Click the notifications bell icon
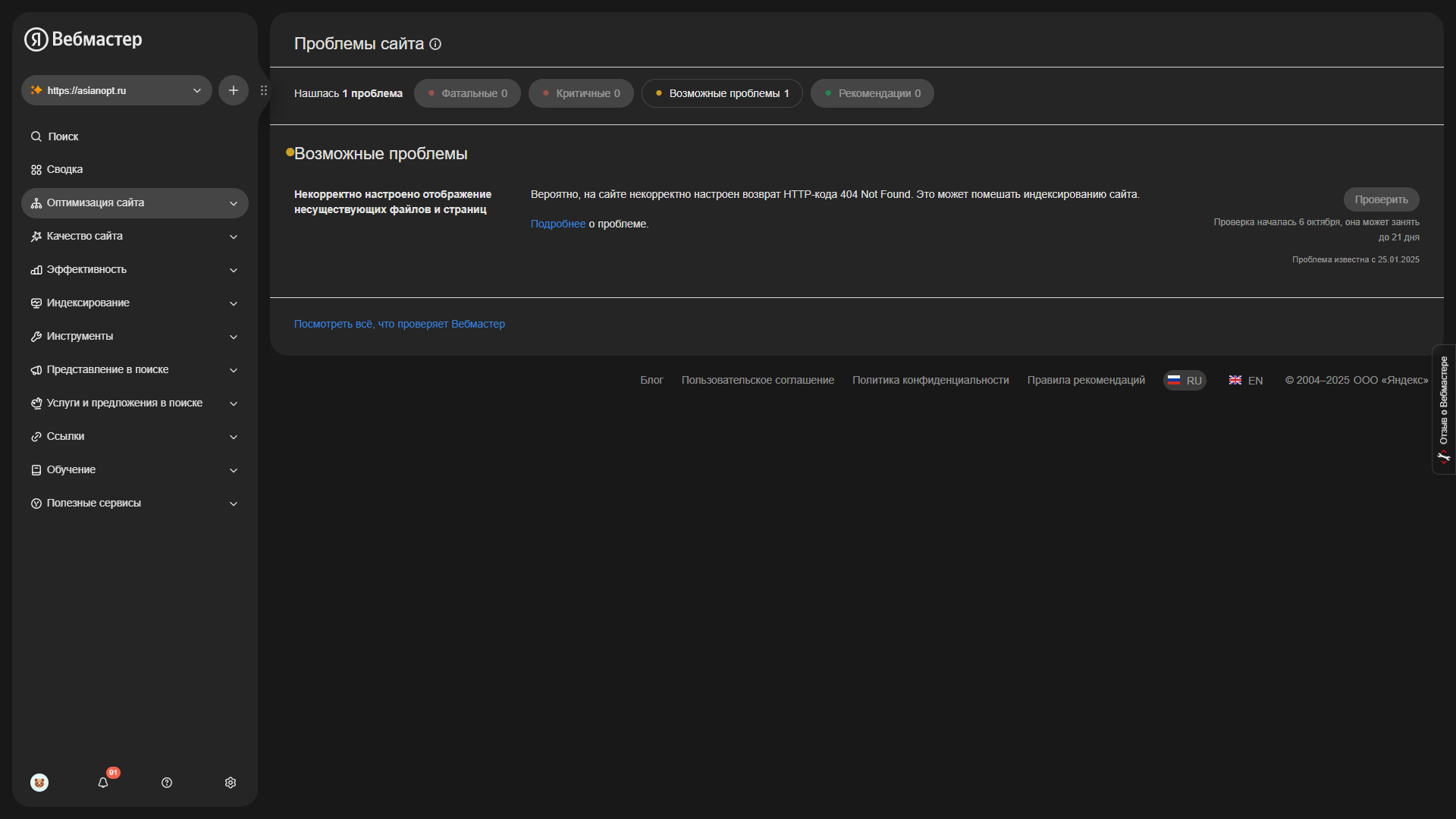This screenshot has width=1456, height=819. click(103, 783)
